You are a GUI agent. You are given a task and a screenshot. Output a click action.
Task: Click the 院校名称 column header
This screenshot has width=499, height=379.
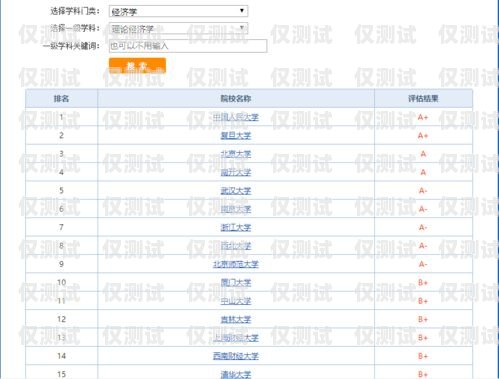coord(236,98)
